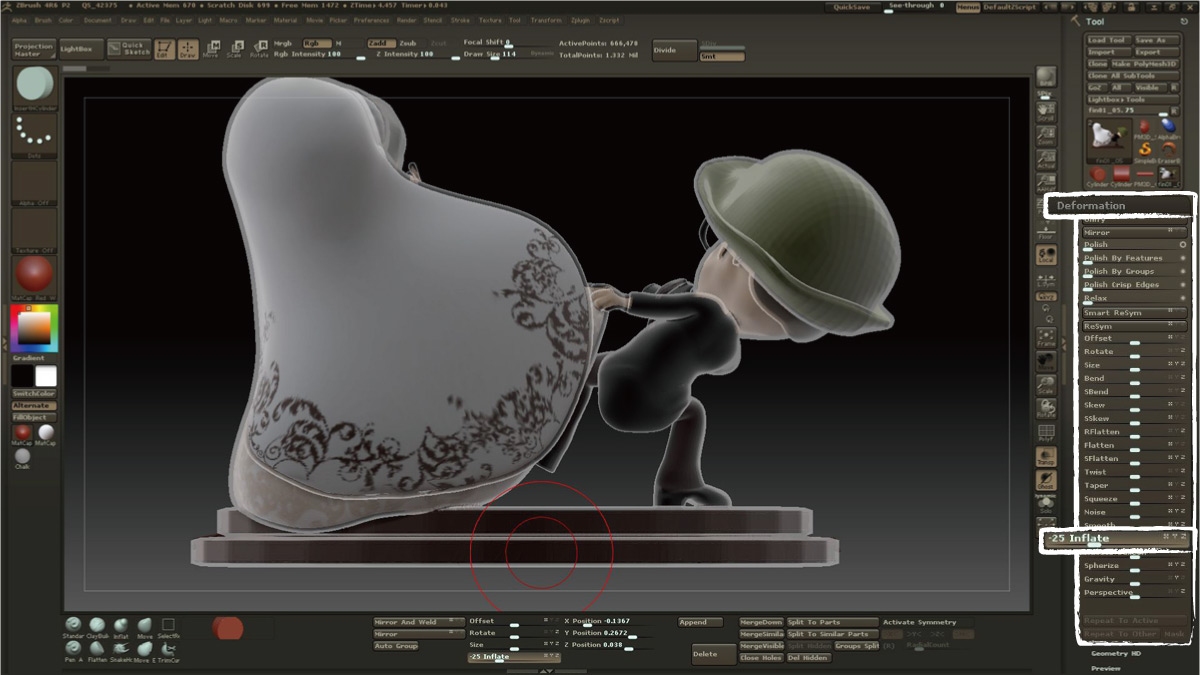Expand the Geometry HD section
Viewport: 1200px width, 675px height.
tap(1115, 654)
